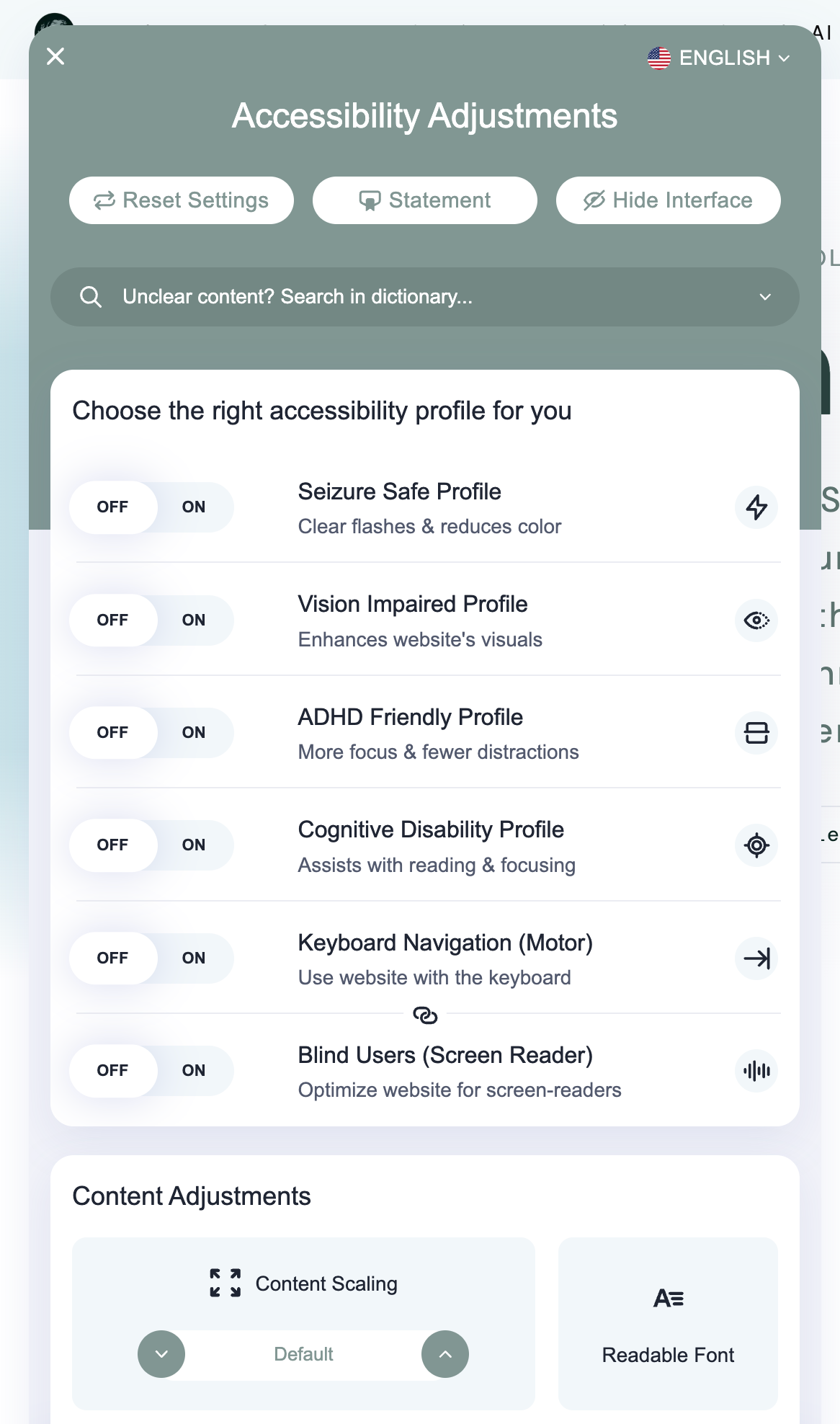Viewport: 840px width, 1424px height.
Task: Turn ON the Seizure Safe Profile
Action: click(x=194, y=507)
